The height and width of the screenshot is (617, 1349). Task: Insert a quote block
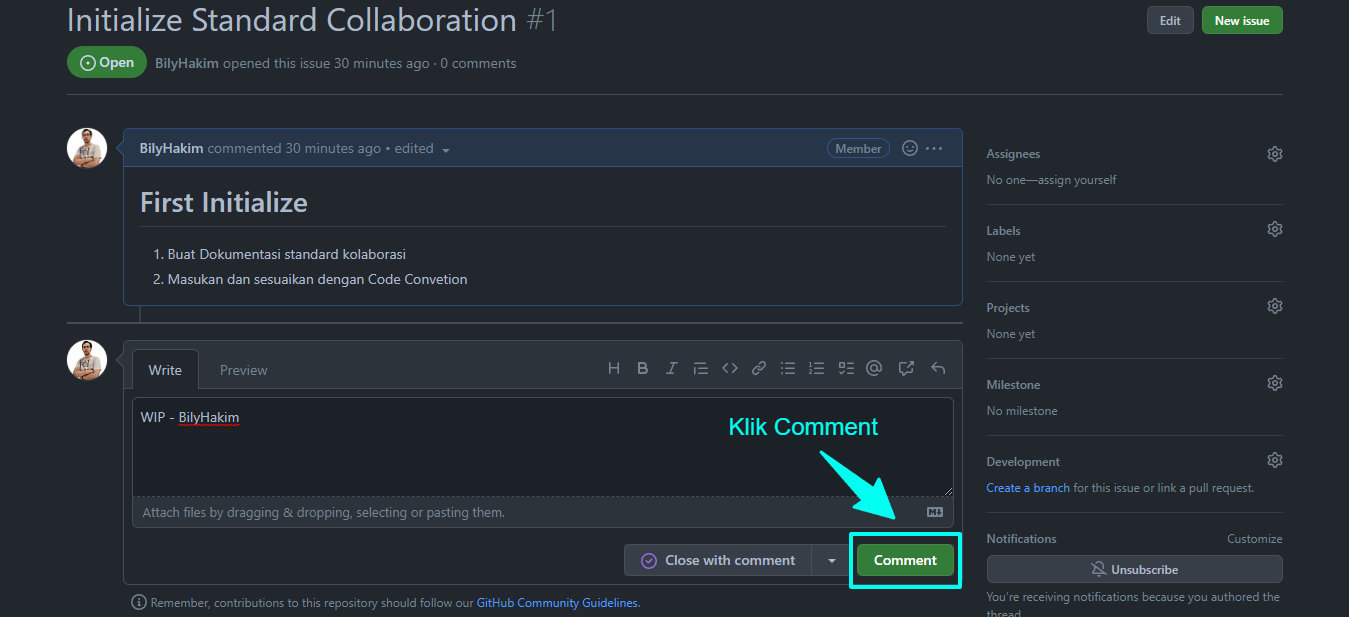point(700,367)
